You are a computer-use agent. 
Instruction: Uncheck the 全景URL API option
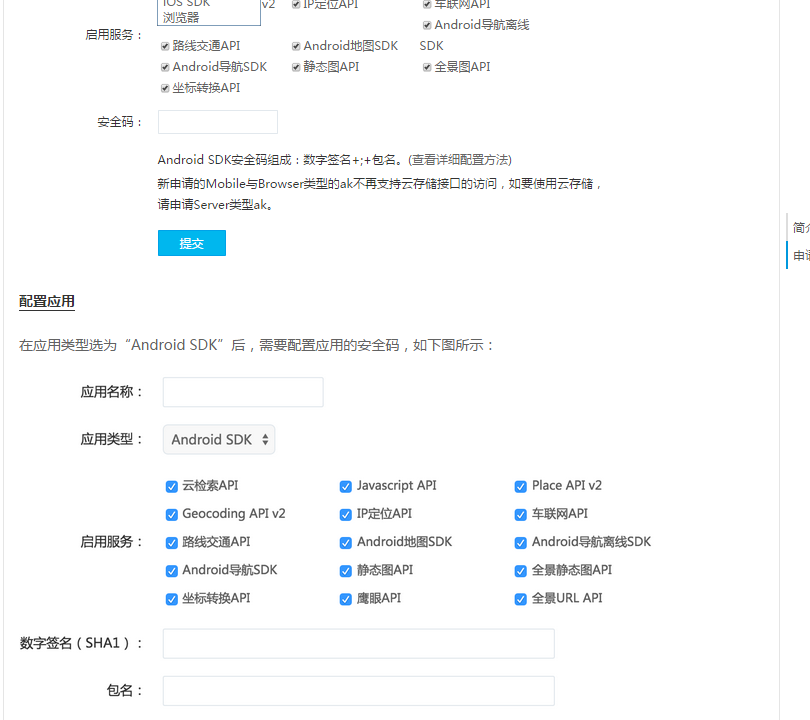(521, 599)
